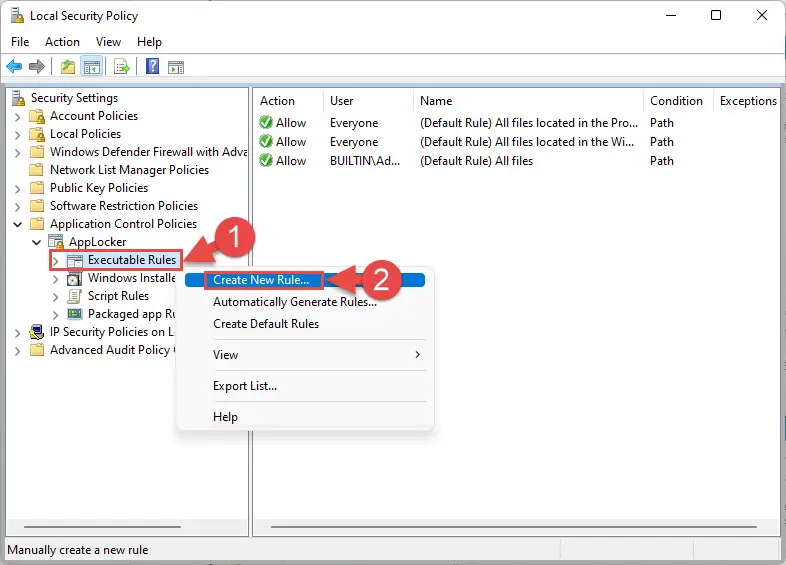The width and height of the screenshot is (786, 565).
Task: Click the Show/Hide Action Pane toolbar icon
Action: pos(176,67)
